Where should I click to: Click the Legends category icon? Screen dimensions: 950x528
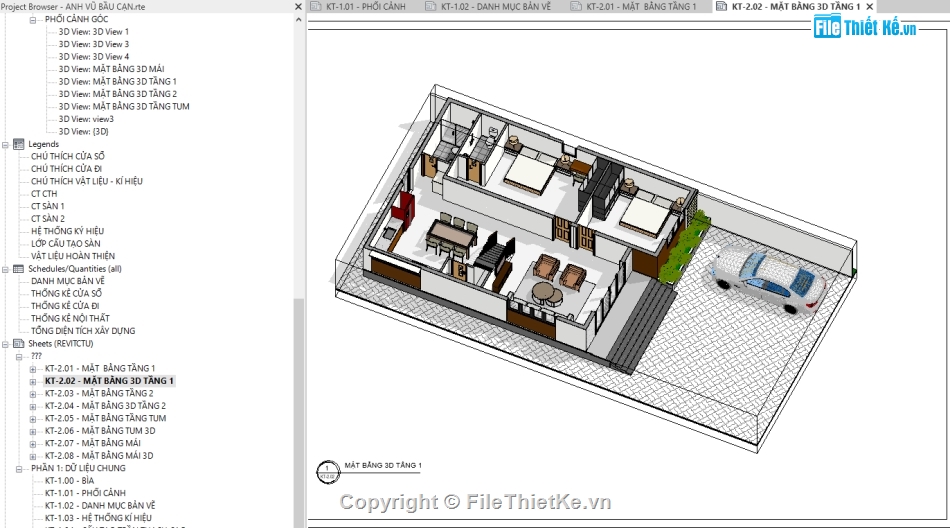pyautogui.click(x=18, y=144)
